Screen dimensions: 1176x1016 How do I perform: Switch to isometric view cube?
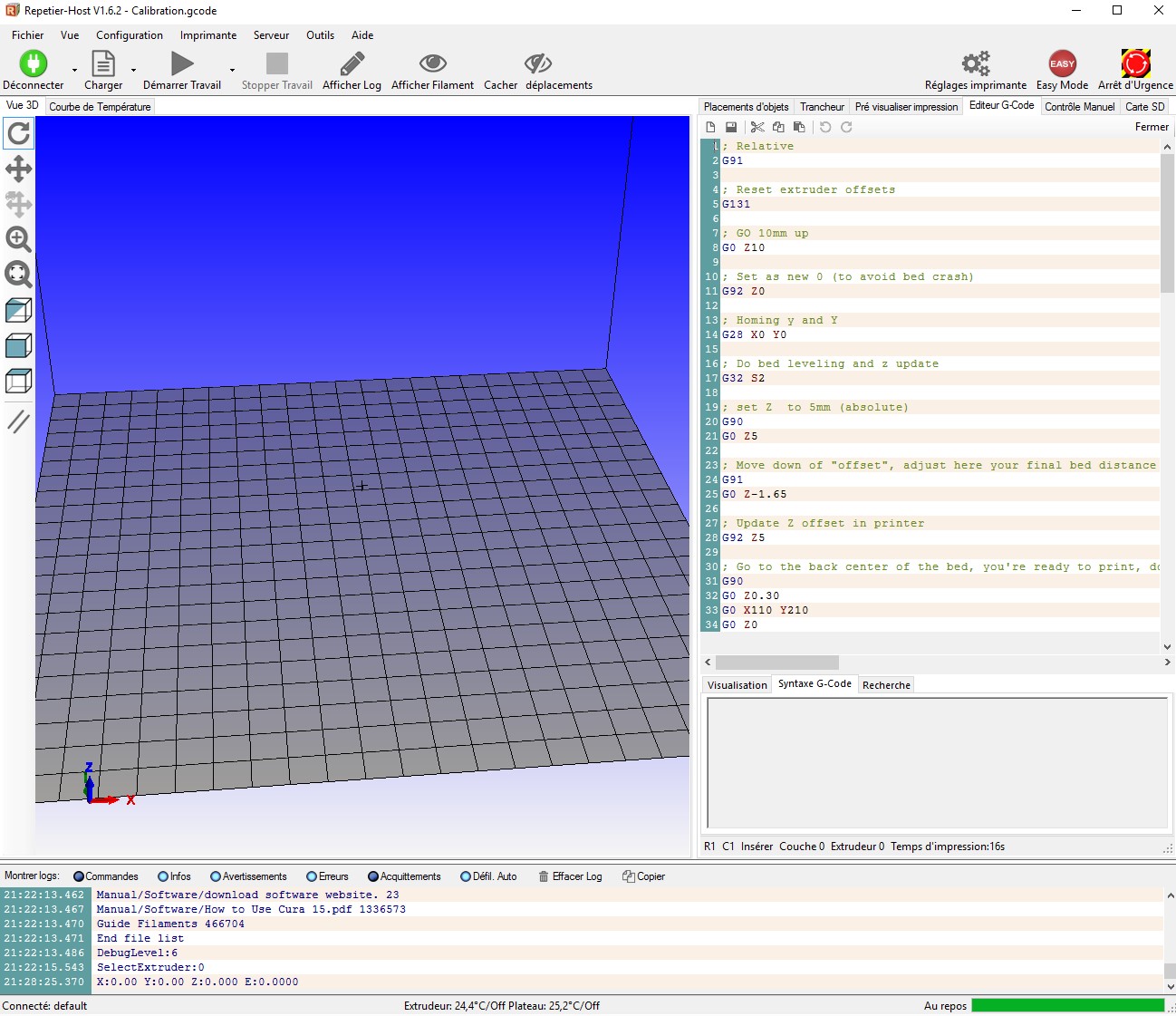19,310
